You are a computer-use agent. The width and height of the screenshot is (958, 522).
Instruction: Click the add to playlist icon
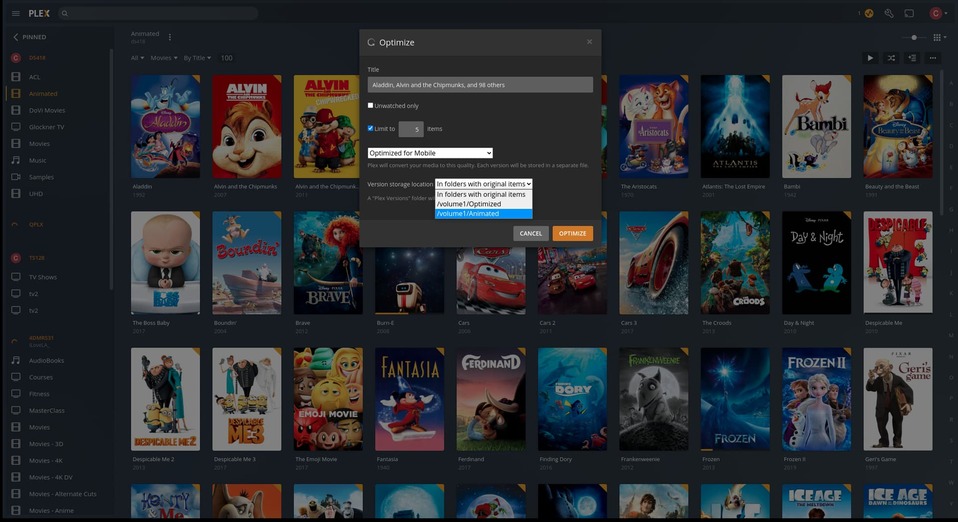912,58
